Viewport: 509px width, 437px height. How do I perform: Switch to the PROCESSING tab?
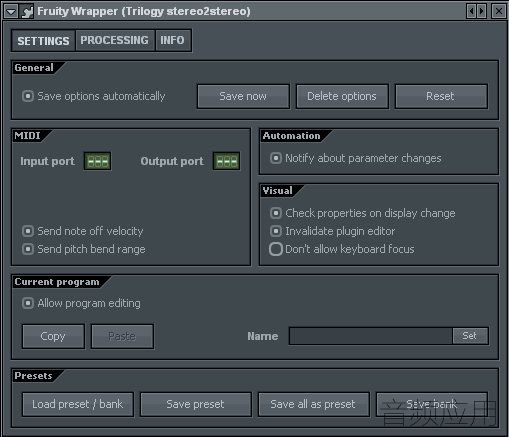click(114, 40)
